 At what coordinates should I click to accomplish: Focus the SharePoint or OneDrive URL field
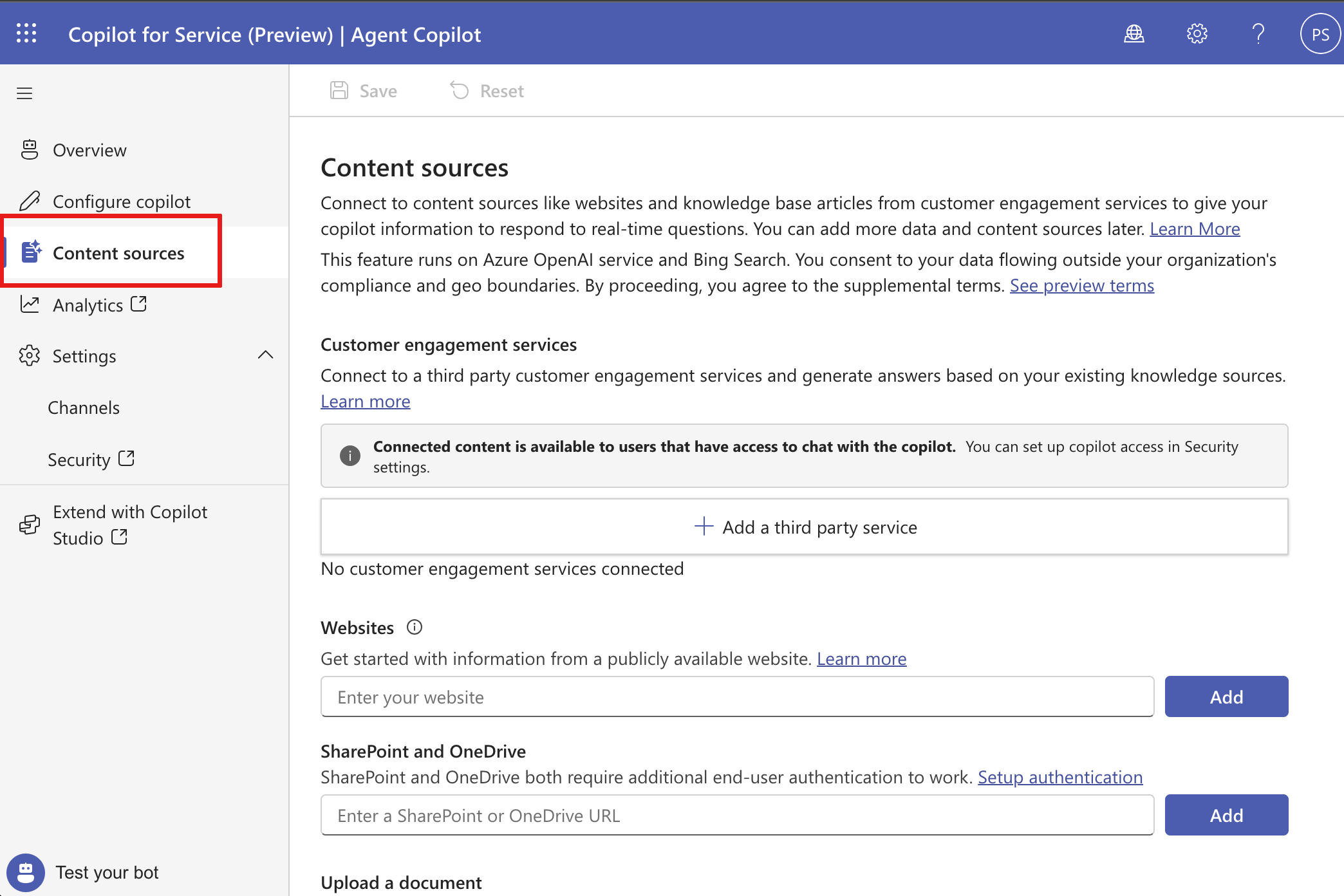737,815
